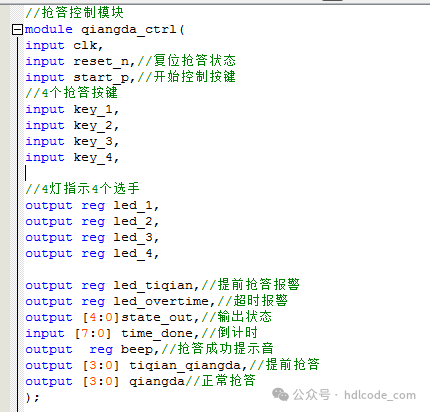This screenshot has width=430, height=412.
Task: Click the comment //提前抢答 after tiqian_qiangda
Action: tap(285, 365)
